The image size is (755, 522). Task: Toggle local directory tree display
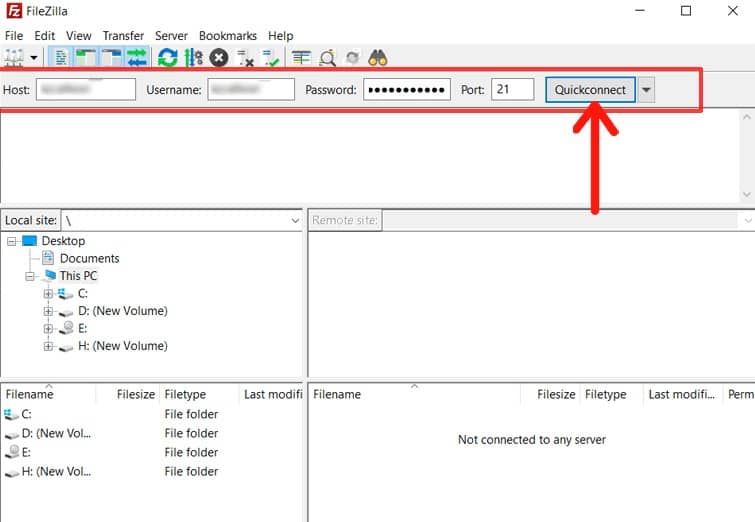click(x=86, y=58)
